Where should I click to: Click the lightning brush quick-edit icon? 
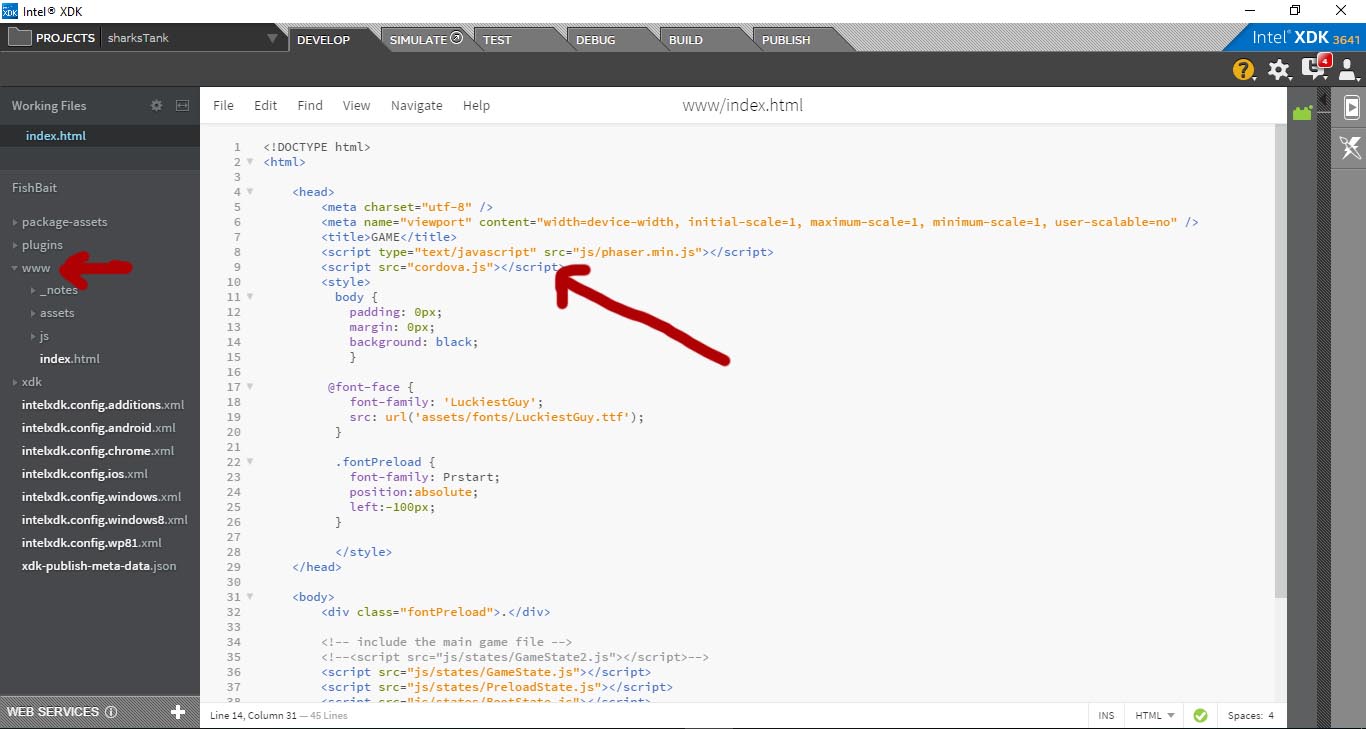[1351, 148]
